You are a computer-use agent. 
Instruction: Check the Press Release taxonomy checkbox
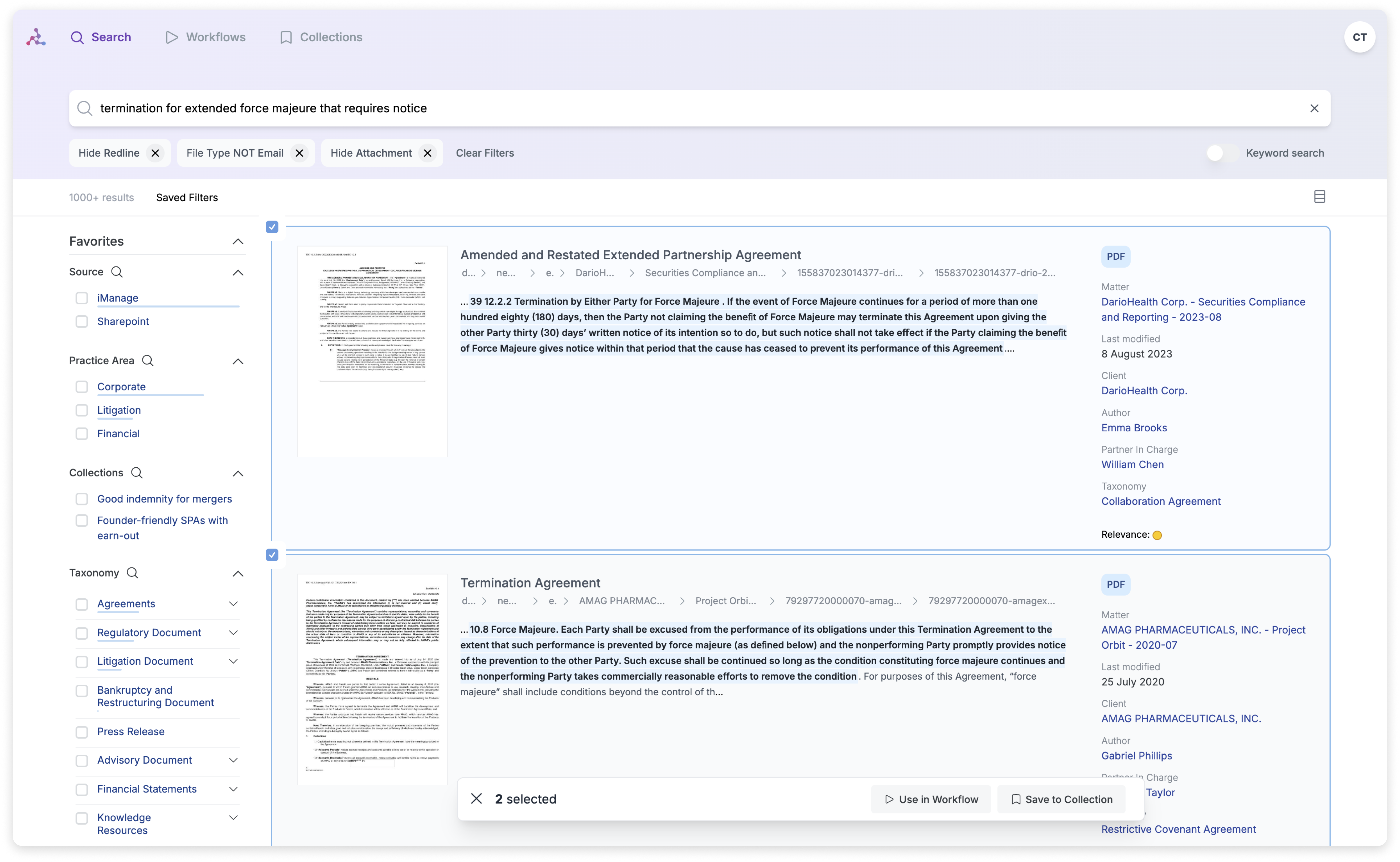point(81,732)
